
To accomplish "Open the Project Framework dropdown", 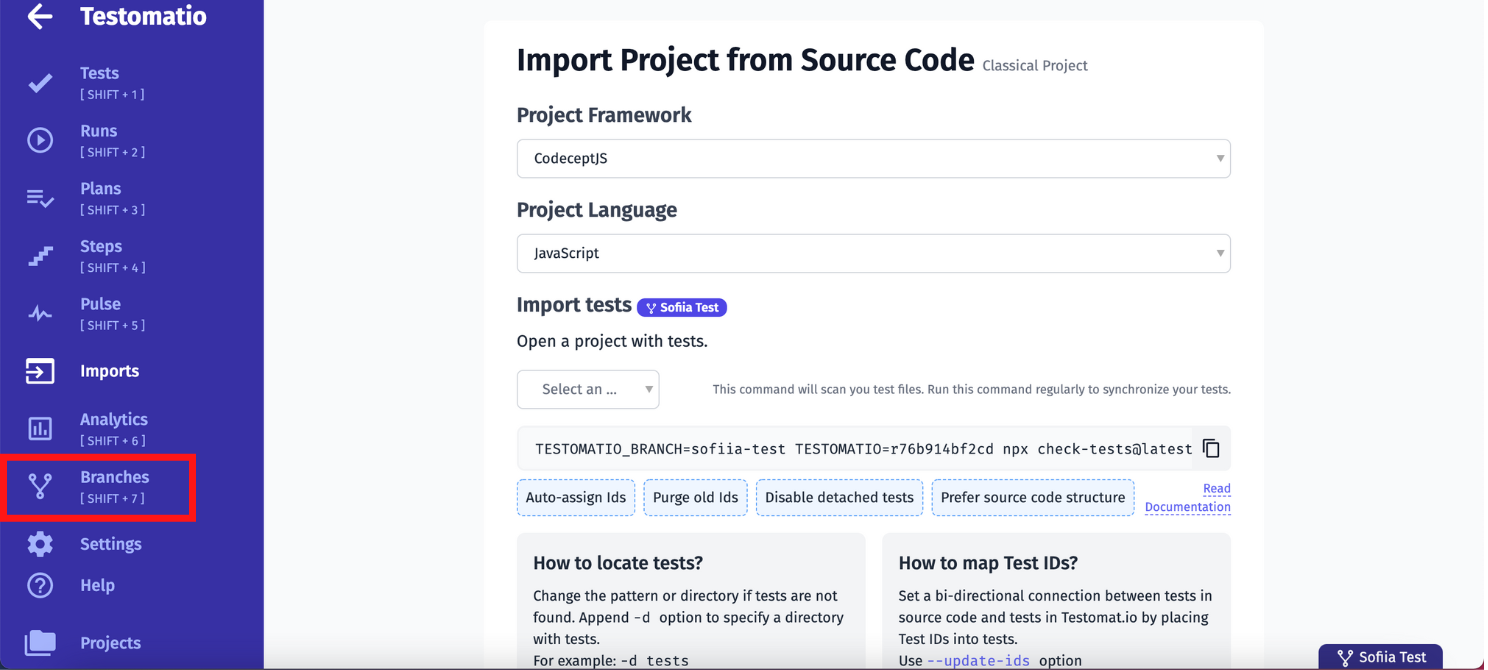I will pyautogui.click(x=872, y=158).
